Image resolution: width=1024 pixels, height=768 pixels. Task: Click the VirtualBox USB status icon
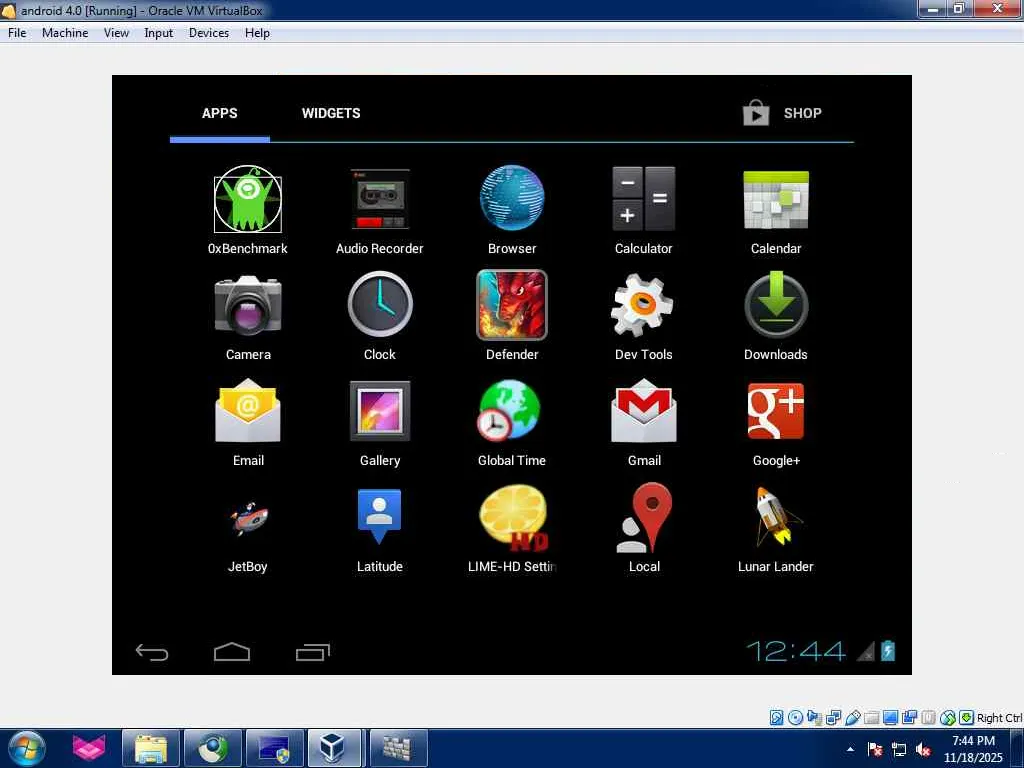pos(852,718)
